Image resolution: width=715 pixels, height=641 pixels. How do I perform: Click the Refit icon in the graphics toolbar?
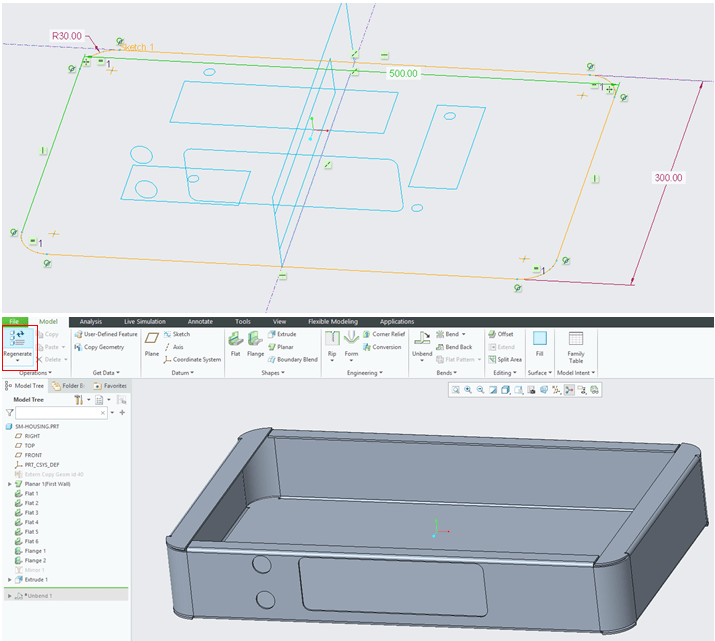pos(454,390)
